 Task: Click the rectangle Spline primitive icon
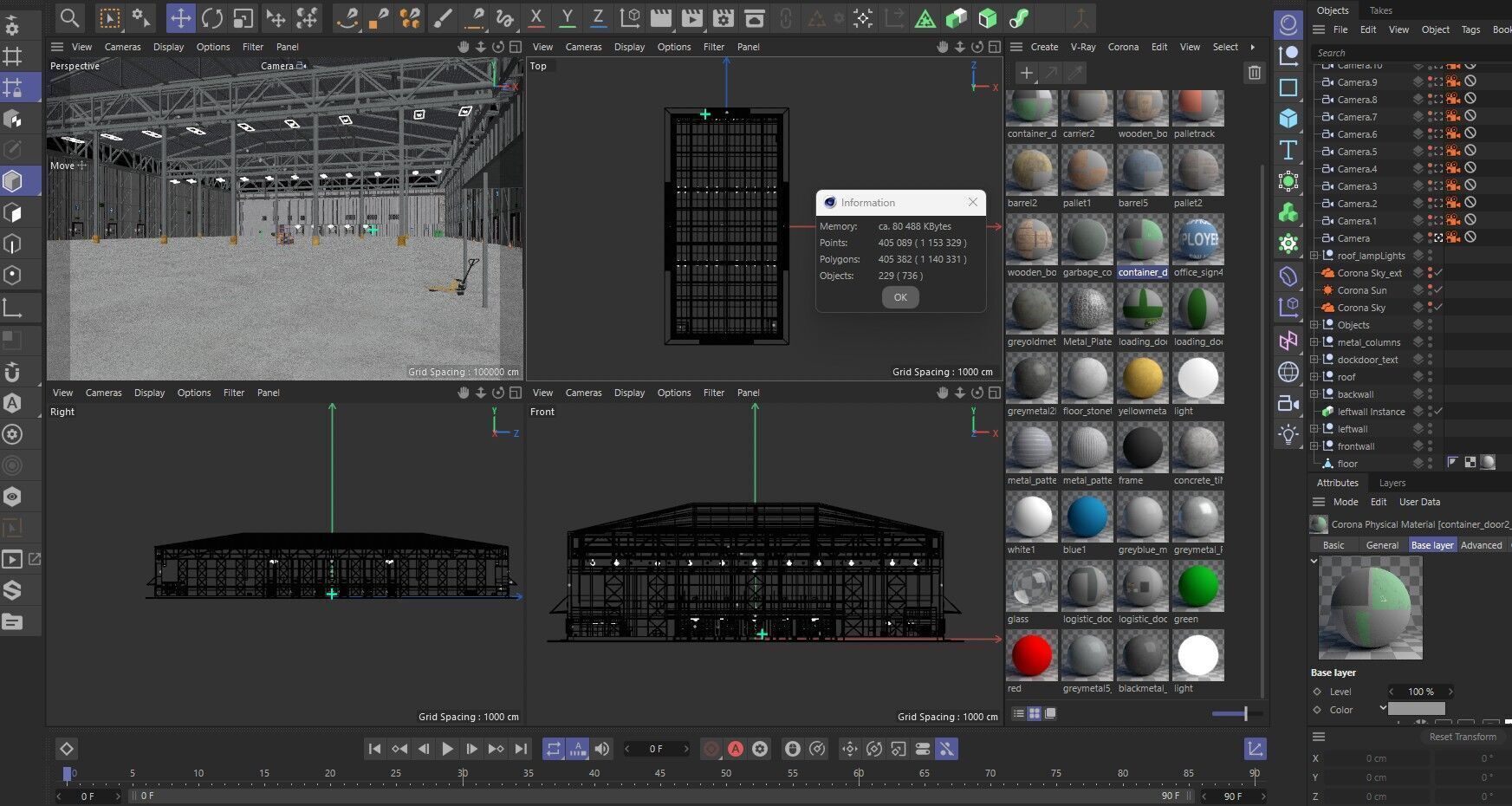1288,87
